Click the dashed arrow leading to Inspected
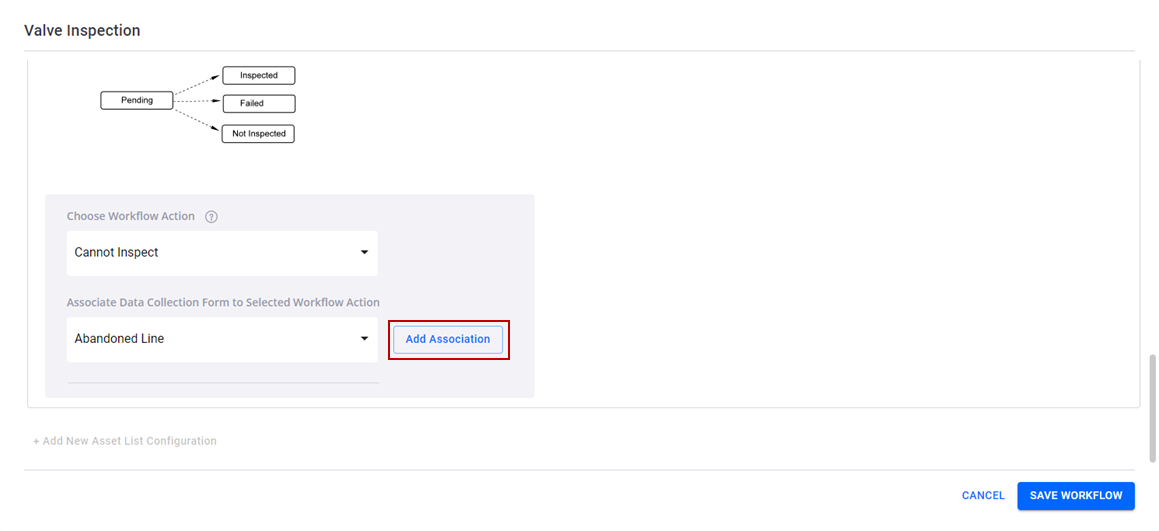Viewport: 1159px width, 531px height. pyautogui.click(x=197, y=84)
